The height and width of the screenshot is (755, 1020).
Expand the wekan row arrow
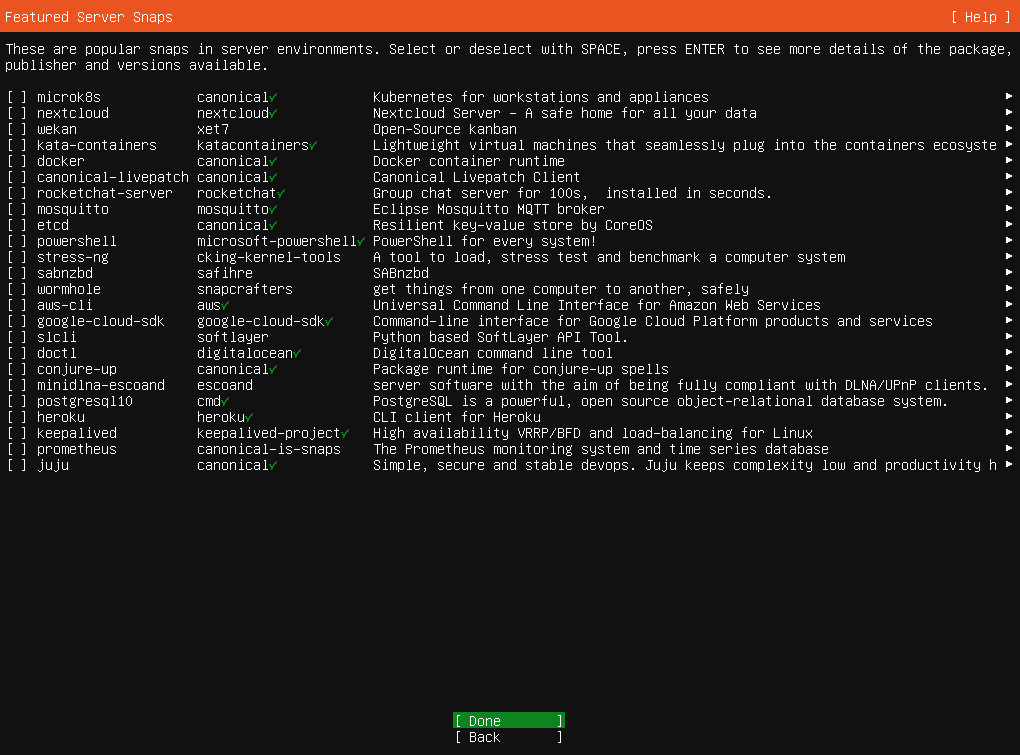(1009, 128)
